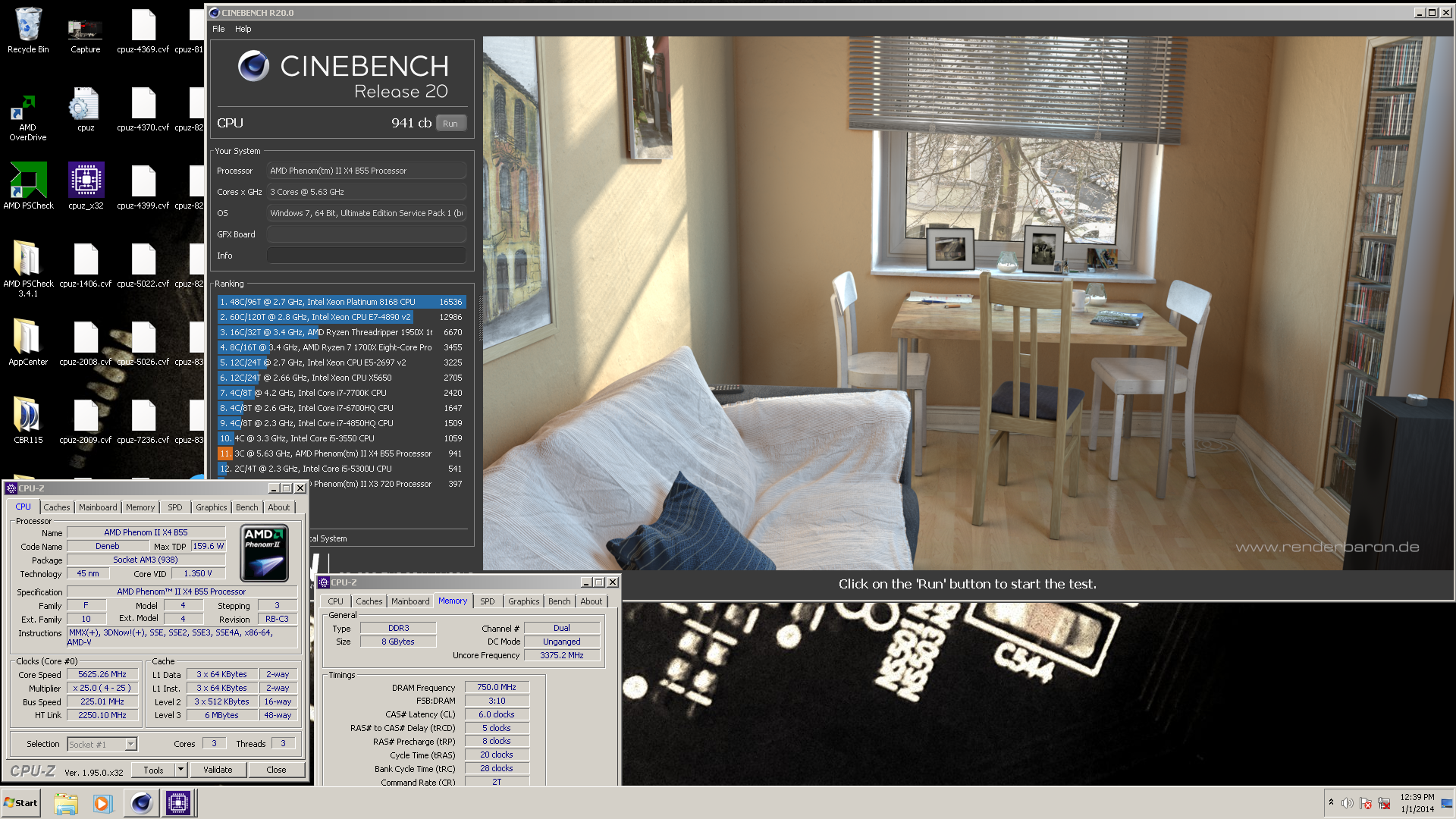Open the Recycle Bin desktop icon
The image size is (1456, 819).
[28, 30]
